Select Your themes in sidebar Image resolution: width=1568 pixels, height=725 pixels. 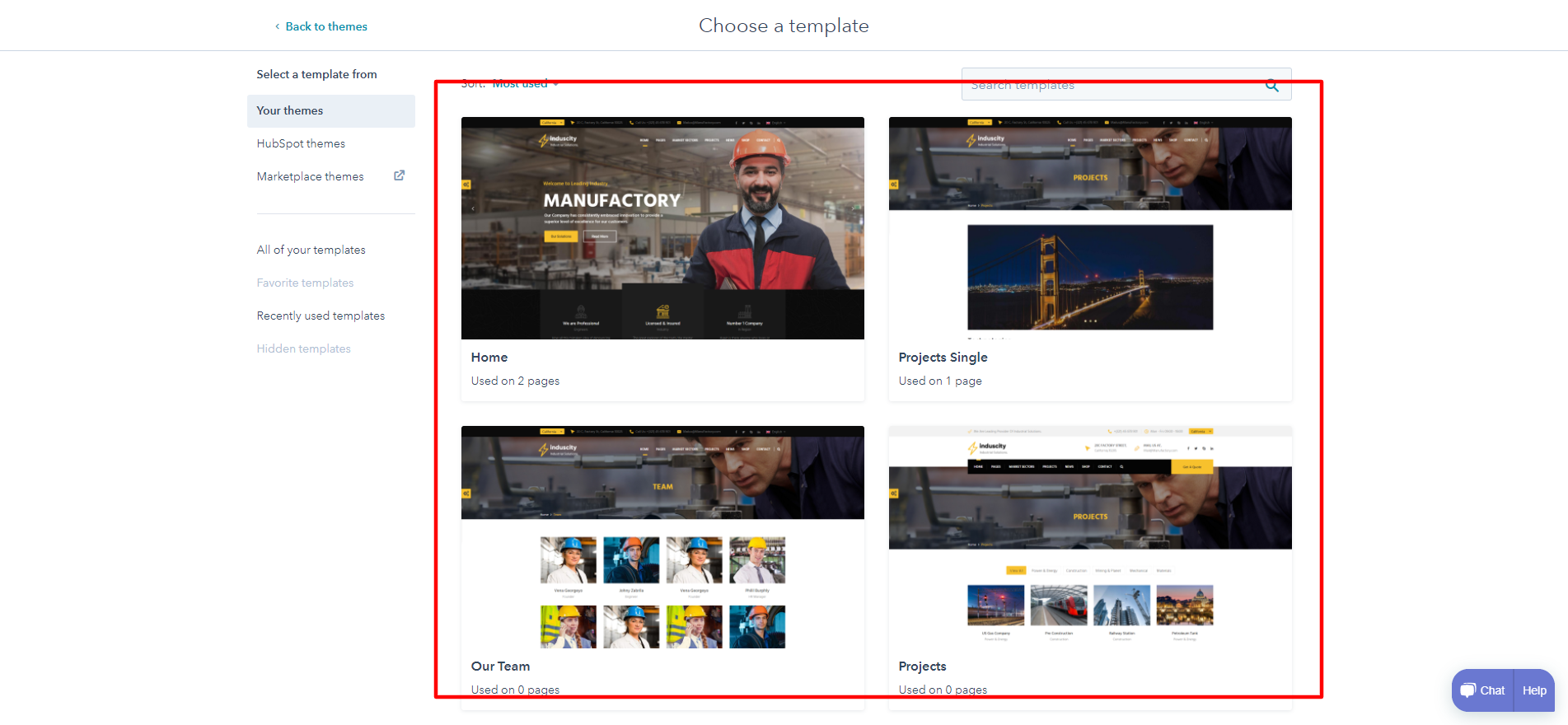tap(331, 110)
